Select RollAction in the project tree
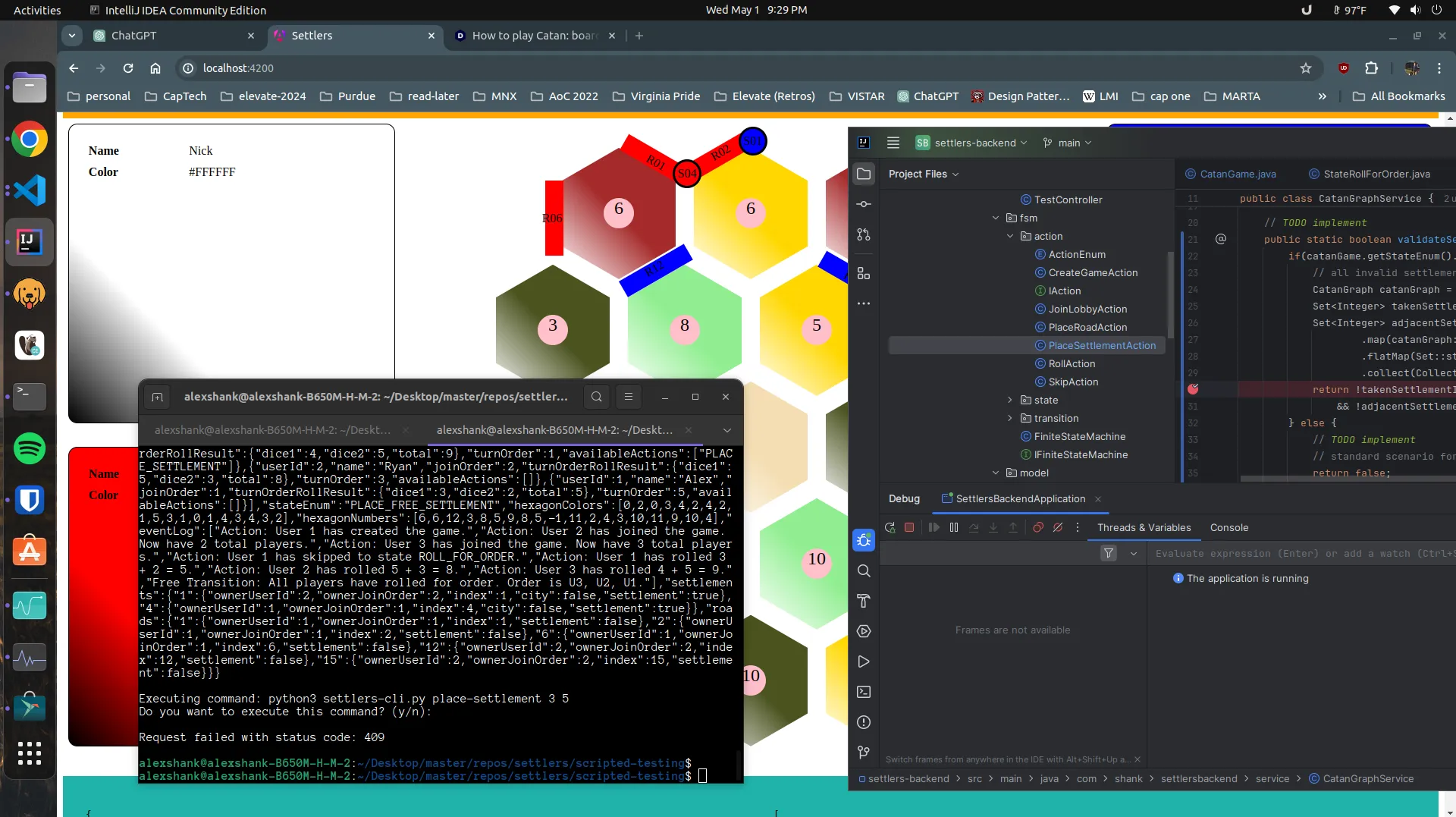Screen dimensions: 1456x817 pyautogui.click(x=1072, y=364)
